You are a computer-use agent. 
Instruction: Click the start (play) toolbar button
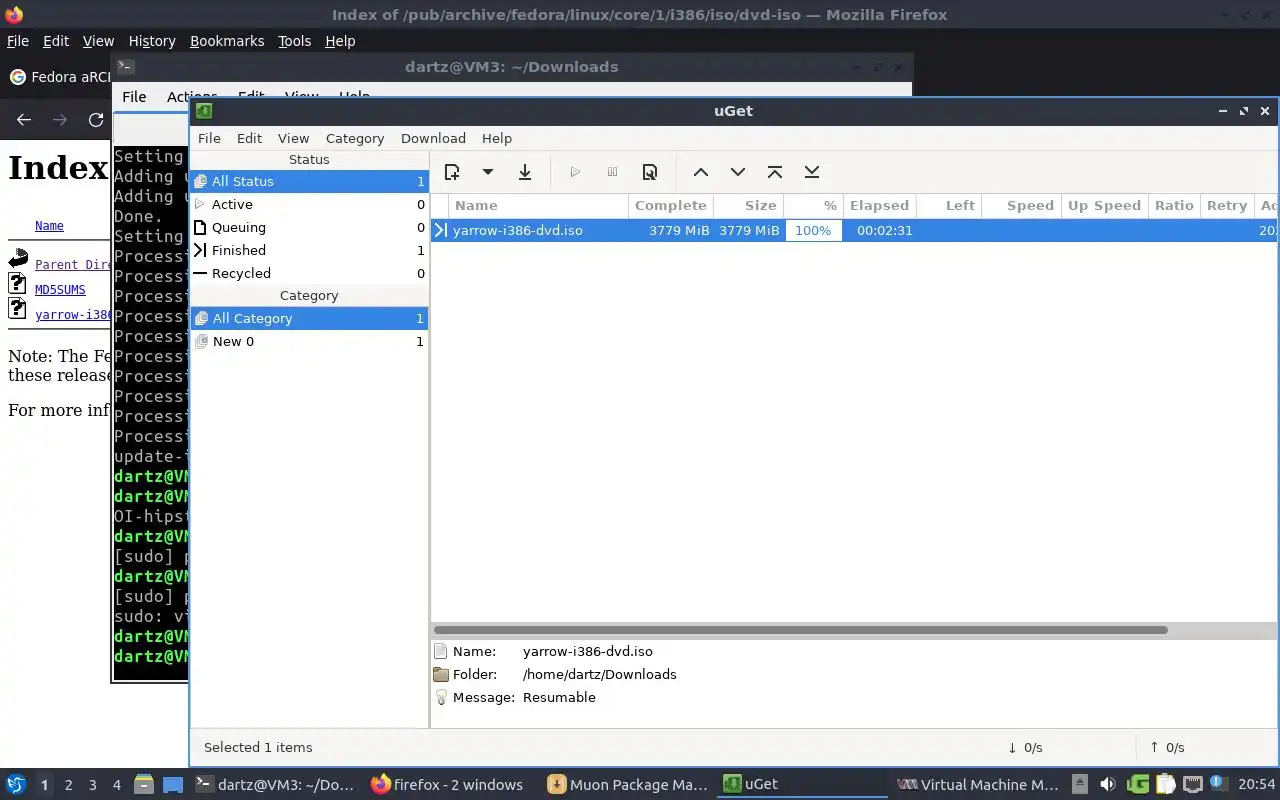point(575,172)
